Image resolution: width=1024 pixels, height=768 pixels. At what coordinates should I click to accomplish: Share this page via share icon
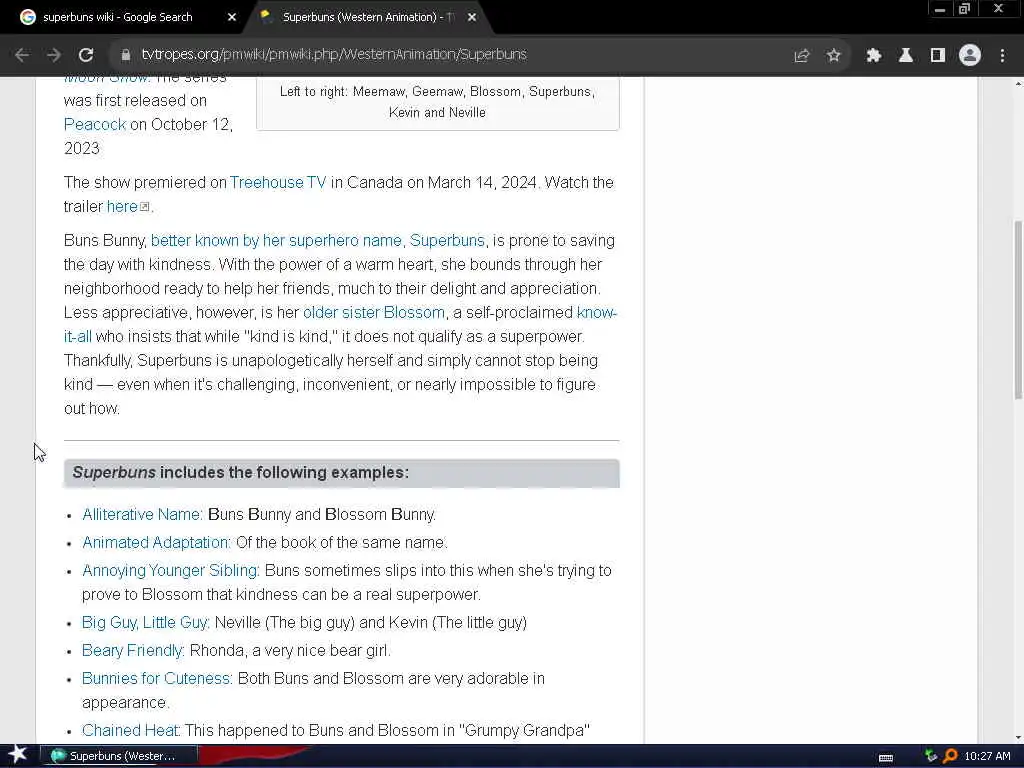[802, 56]
